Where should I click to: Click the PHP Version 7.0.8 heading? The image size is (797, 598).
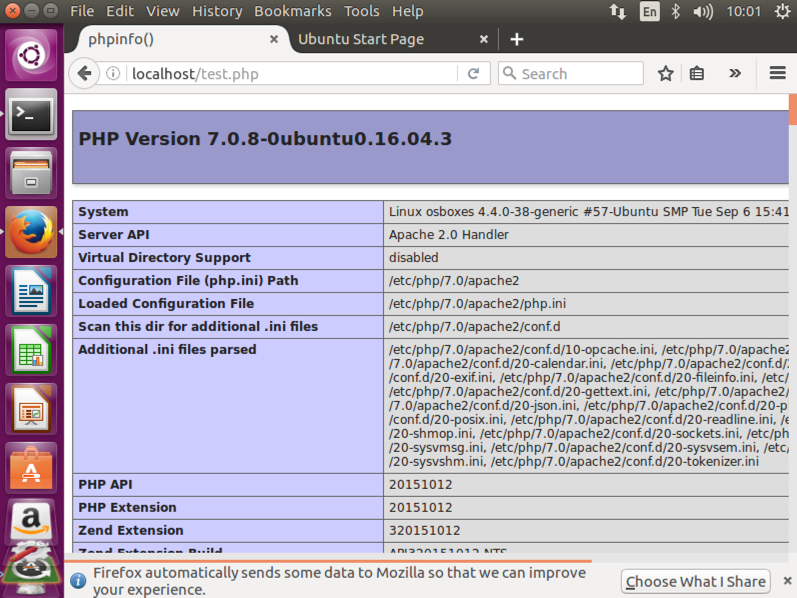[265, 139]
